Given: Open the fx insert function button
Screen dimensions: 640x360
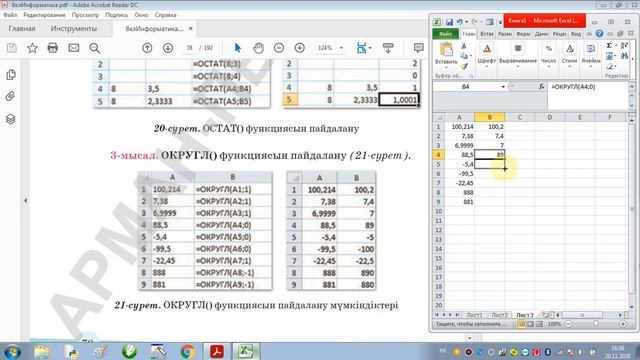Looking at the screenshot, I should point(541,87).
